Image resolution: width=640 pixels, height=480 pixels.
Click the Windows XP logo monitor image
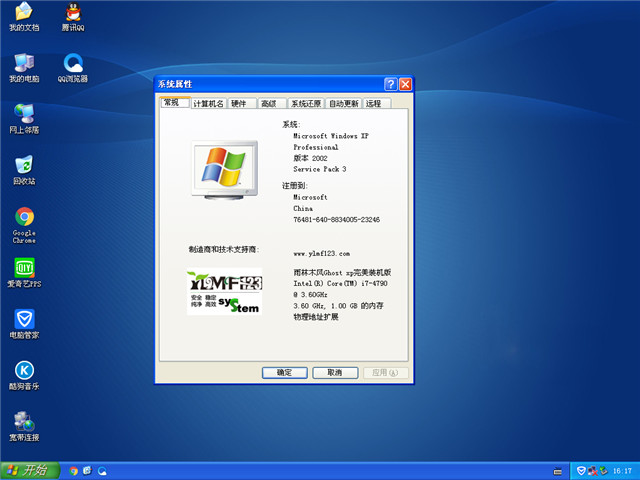coord(224,170)
